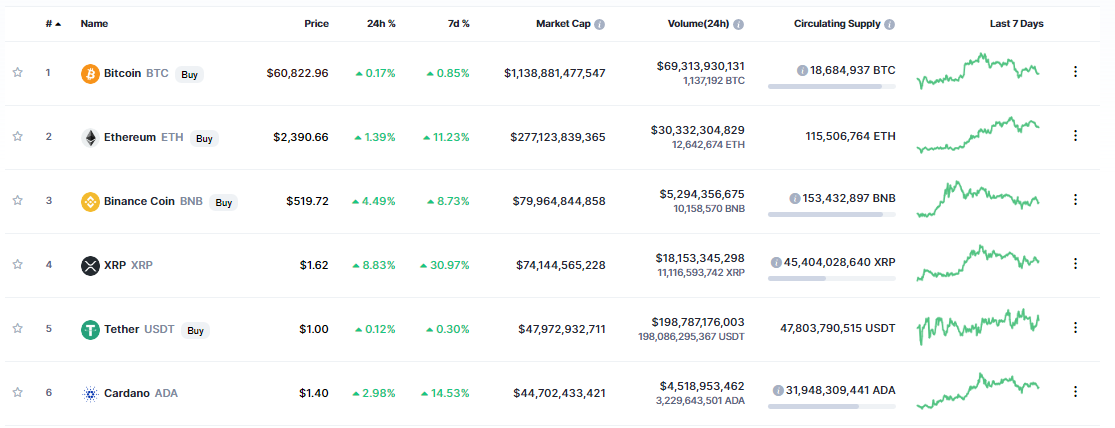Image resolution: width=1115 pixels, height=428 pixels.
Task: Click info icon beside ADA circulating supply
Action: click(x=779, y=390)
